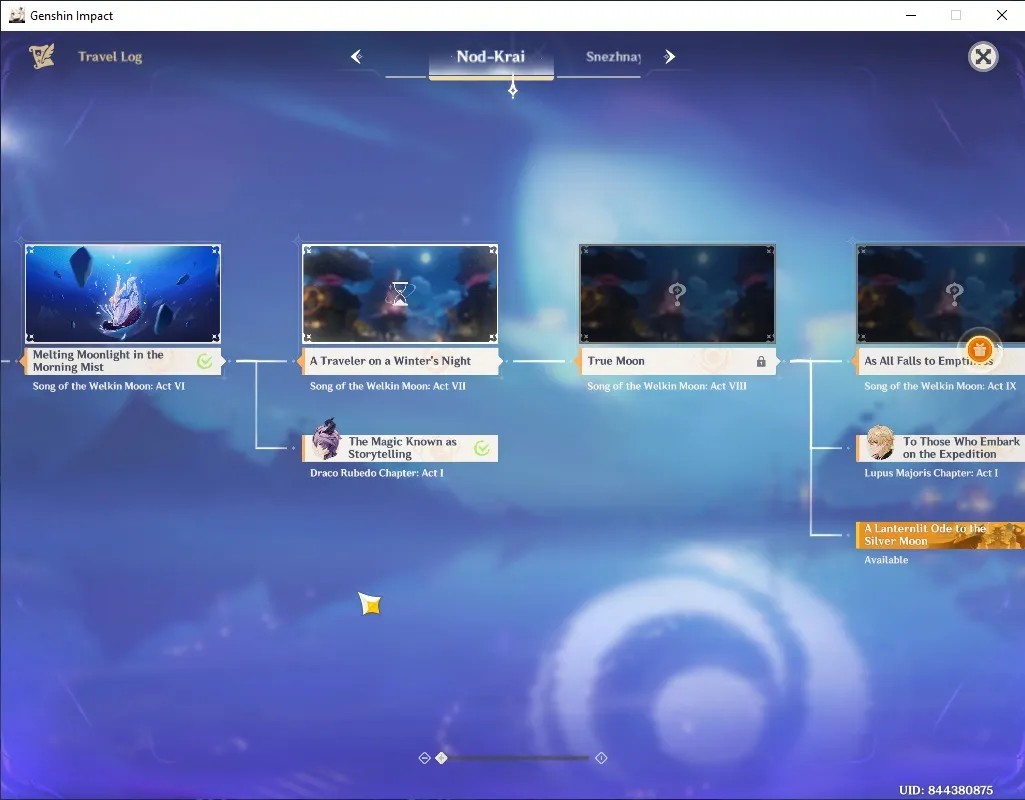Close the Travel Log with X icon
The height and width of the screenshot is (800, 1025).
tap(983, 57)
